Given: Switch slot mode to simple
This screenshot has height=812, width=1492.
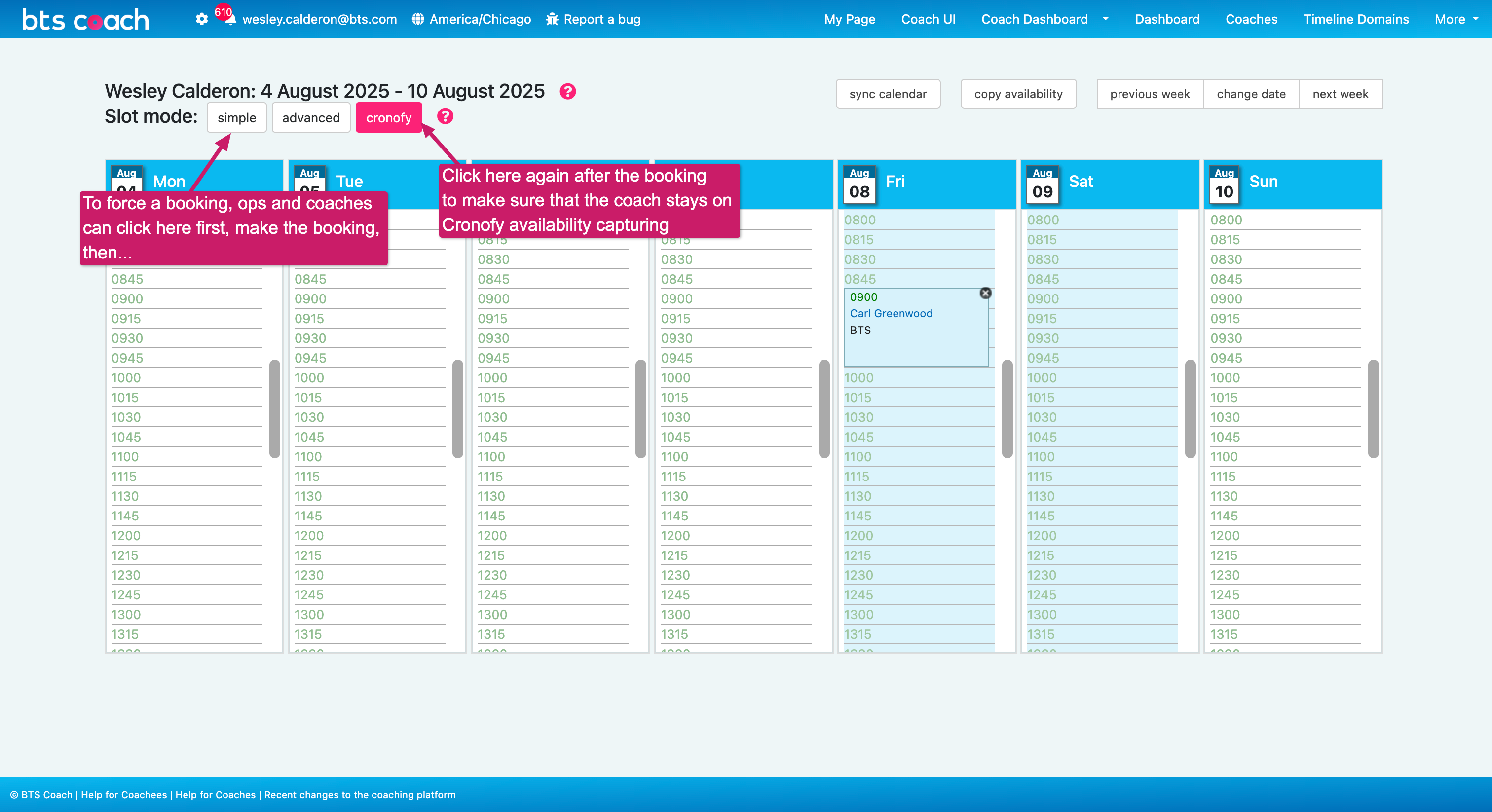Looking at the screenshot, I should pyautogui.click(x=236, y=117).
